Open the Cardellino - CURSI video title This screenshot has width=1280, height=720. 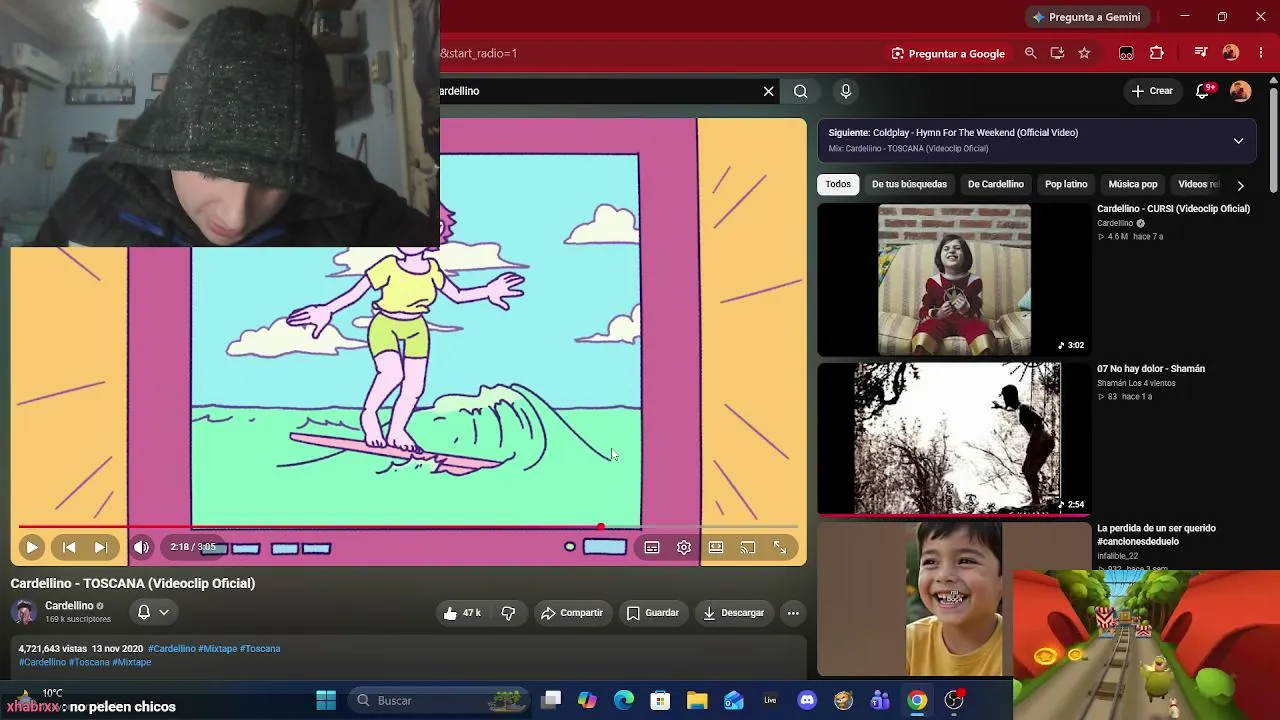click(1173, 209)
